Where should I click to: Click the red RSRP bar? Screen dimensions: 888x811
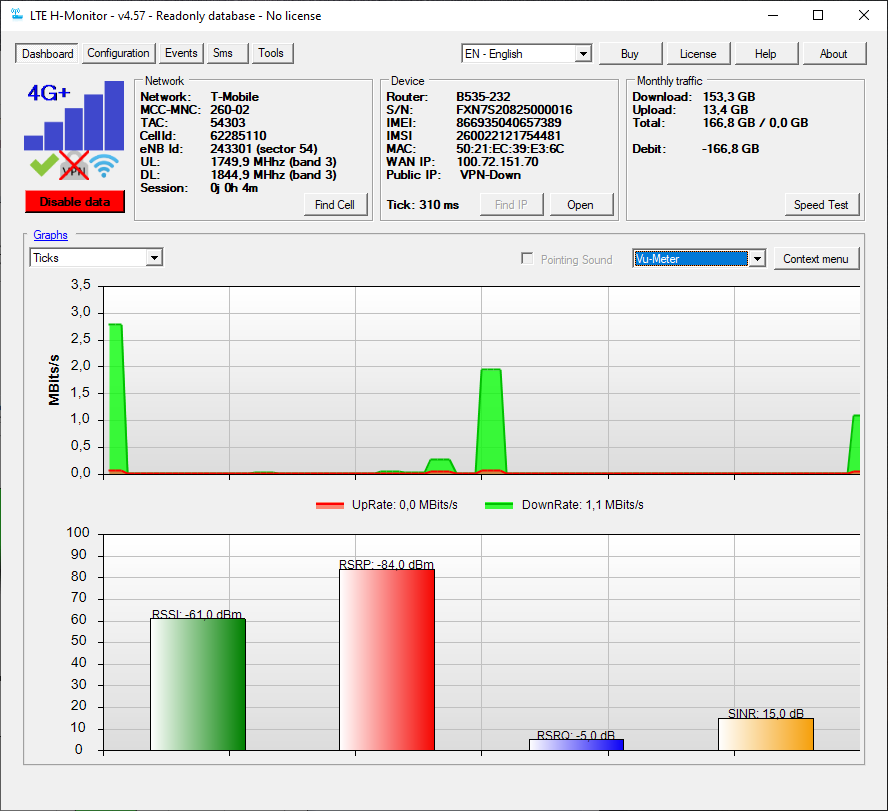(x=387, y=660)
